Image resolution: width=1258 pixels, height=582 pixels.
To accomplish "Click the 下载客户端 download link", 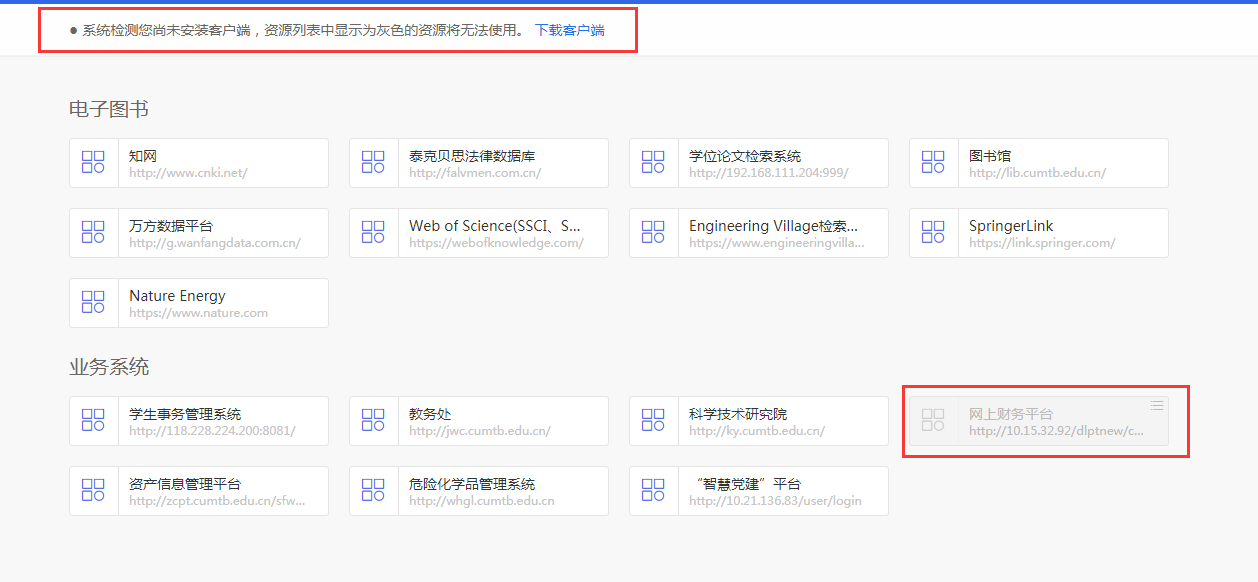I will point(569,30).
